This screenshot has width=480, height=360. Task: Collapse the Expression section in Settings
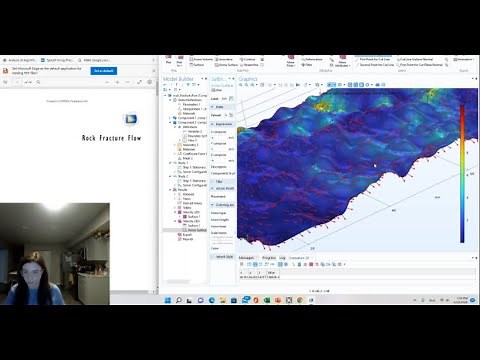[x=213, y=124]
